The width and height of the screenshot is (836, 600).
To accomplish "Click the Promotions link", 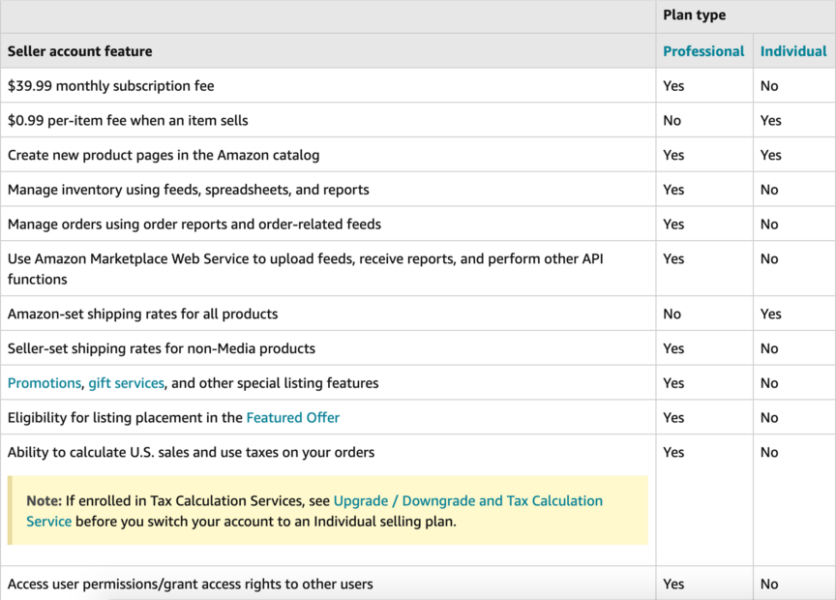I will click(x=44, y=383).
